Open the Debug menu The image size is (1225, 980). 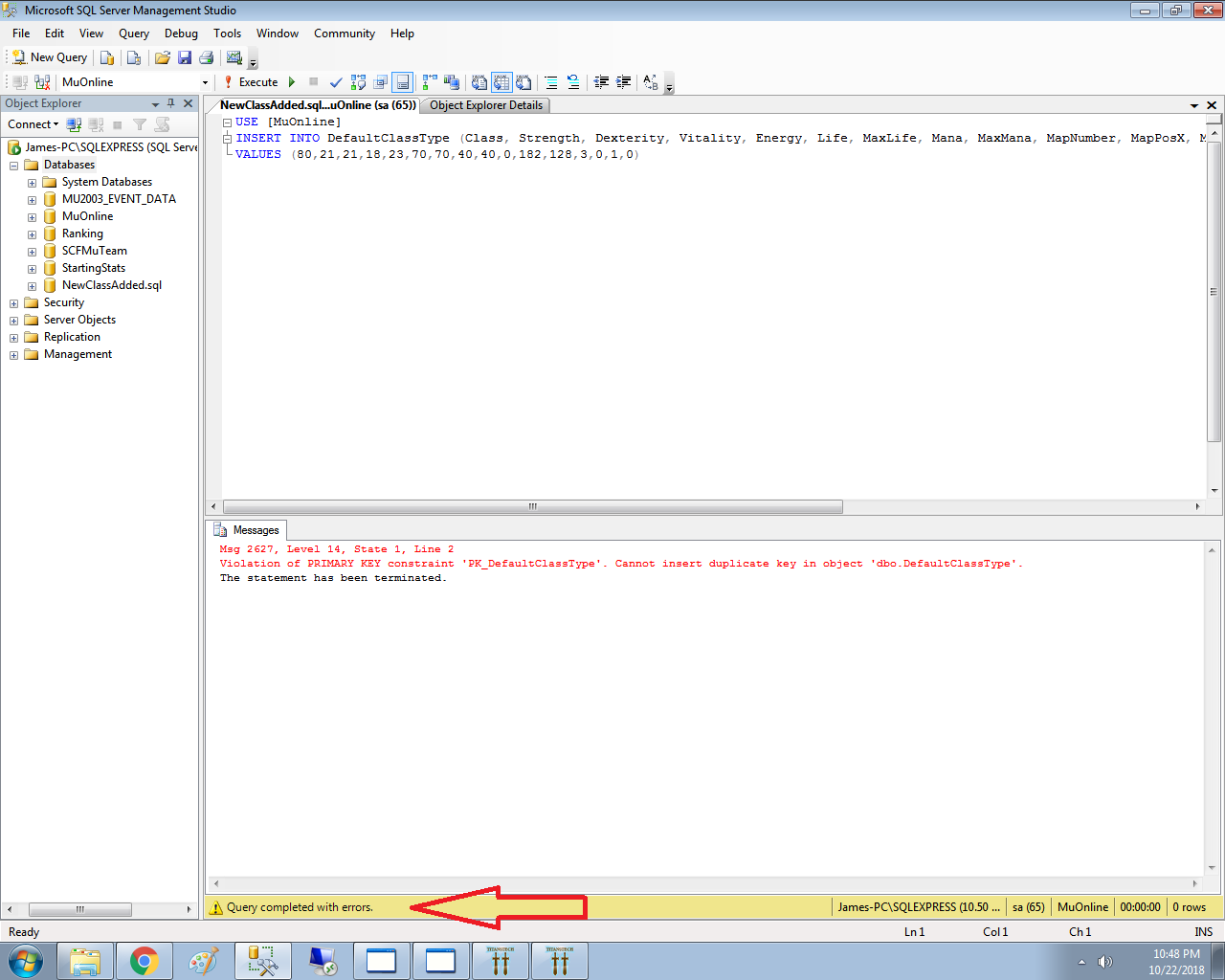[181, 33]
